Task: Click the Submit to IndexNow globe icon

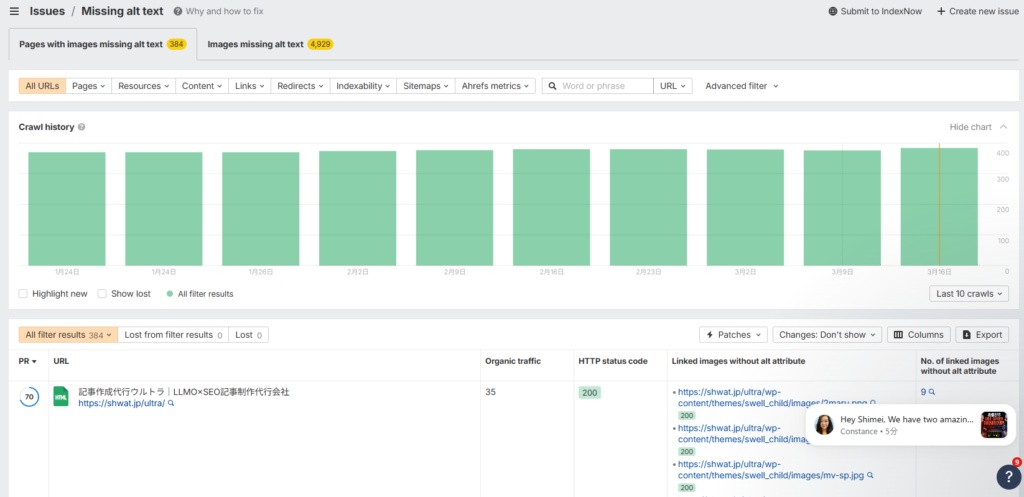Action: 833,11
